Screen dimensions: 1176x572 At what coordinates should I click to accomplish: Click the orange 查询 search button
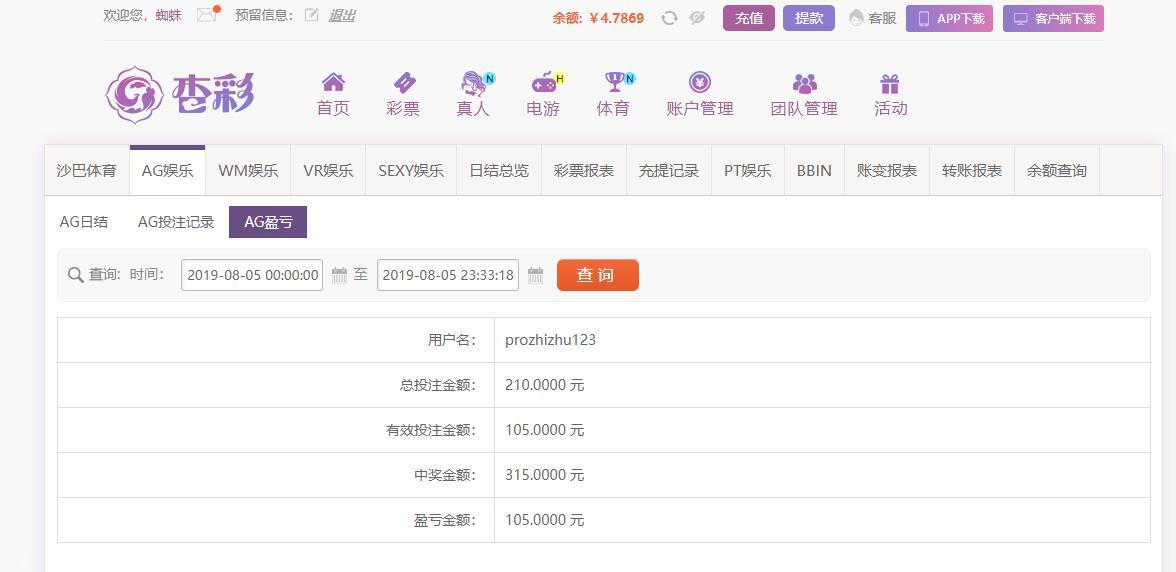pos(598,275)
